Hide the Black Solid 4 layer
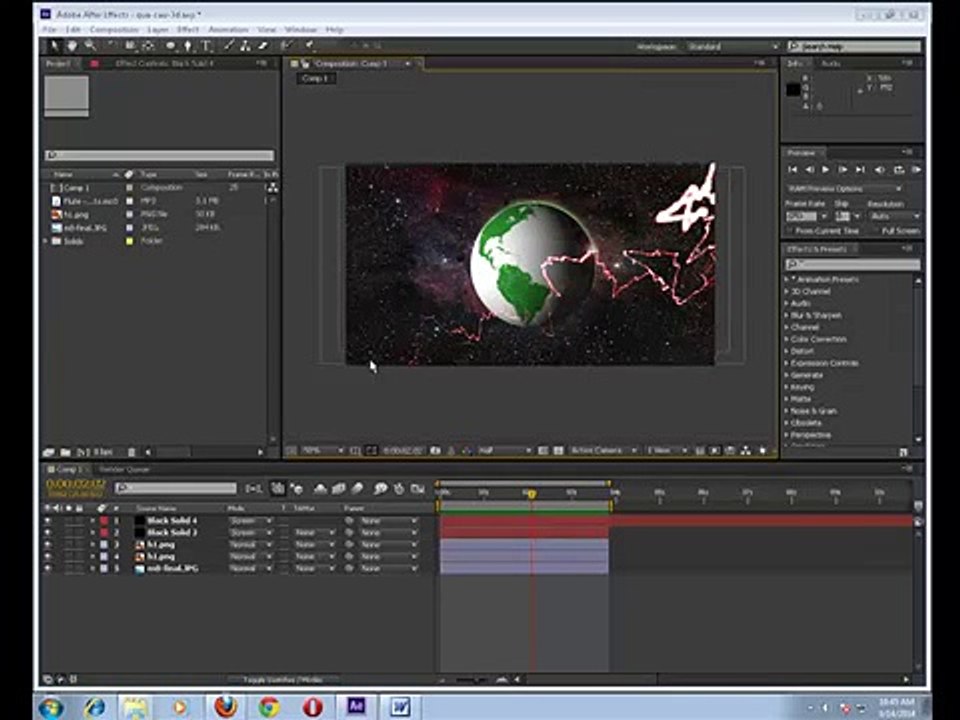The width and height of the screenshot is (960, 720). (x=47, y=520)
